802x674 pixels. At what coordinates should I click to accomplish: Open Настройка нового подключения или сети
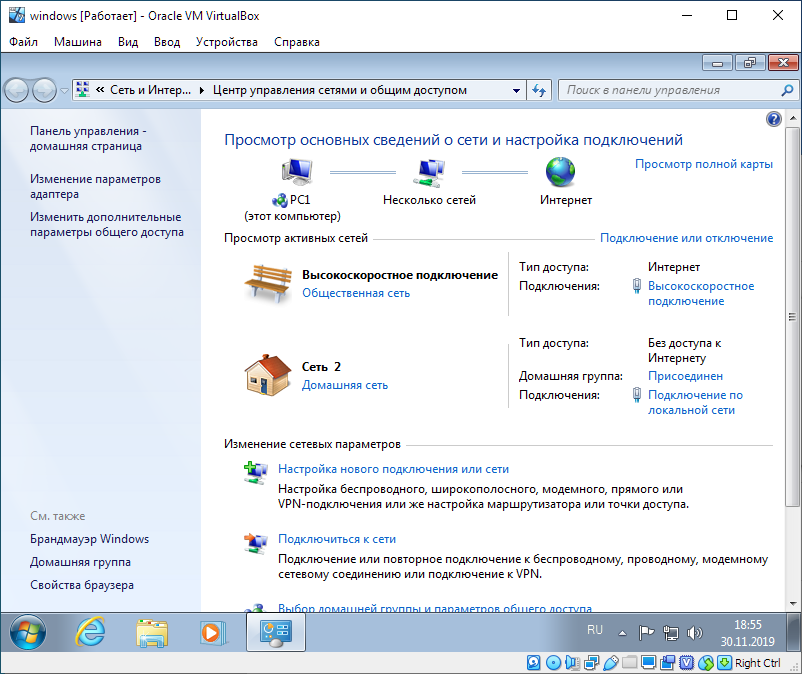click(x=393, y=468)
